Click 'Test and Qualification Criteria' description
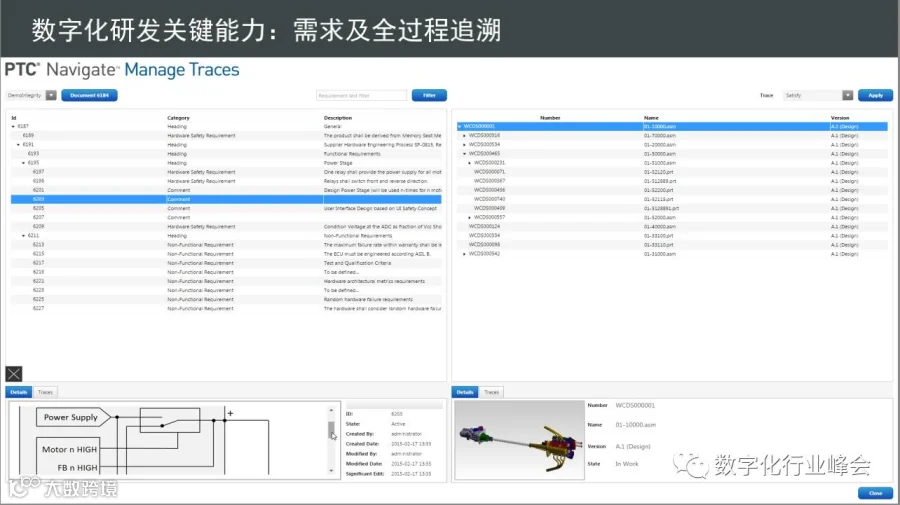This screenshot has height=505, width=900. click(x=358, y=263)
